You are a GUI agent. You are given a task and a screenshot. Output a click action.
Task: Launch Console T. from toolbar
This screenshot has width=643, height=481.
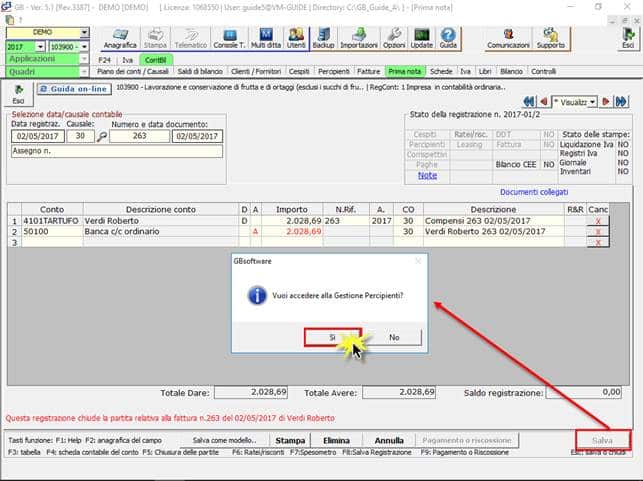tap(229, 39)
